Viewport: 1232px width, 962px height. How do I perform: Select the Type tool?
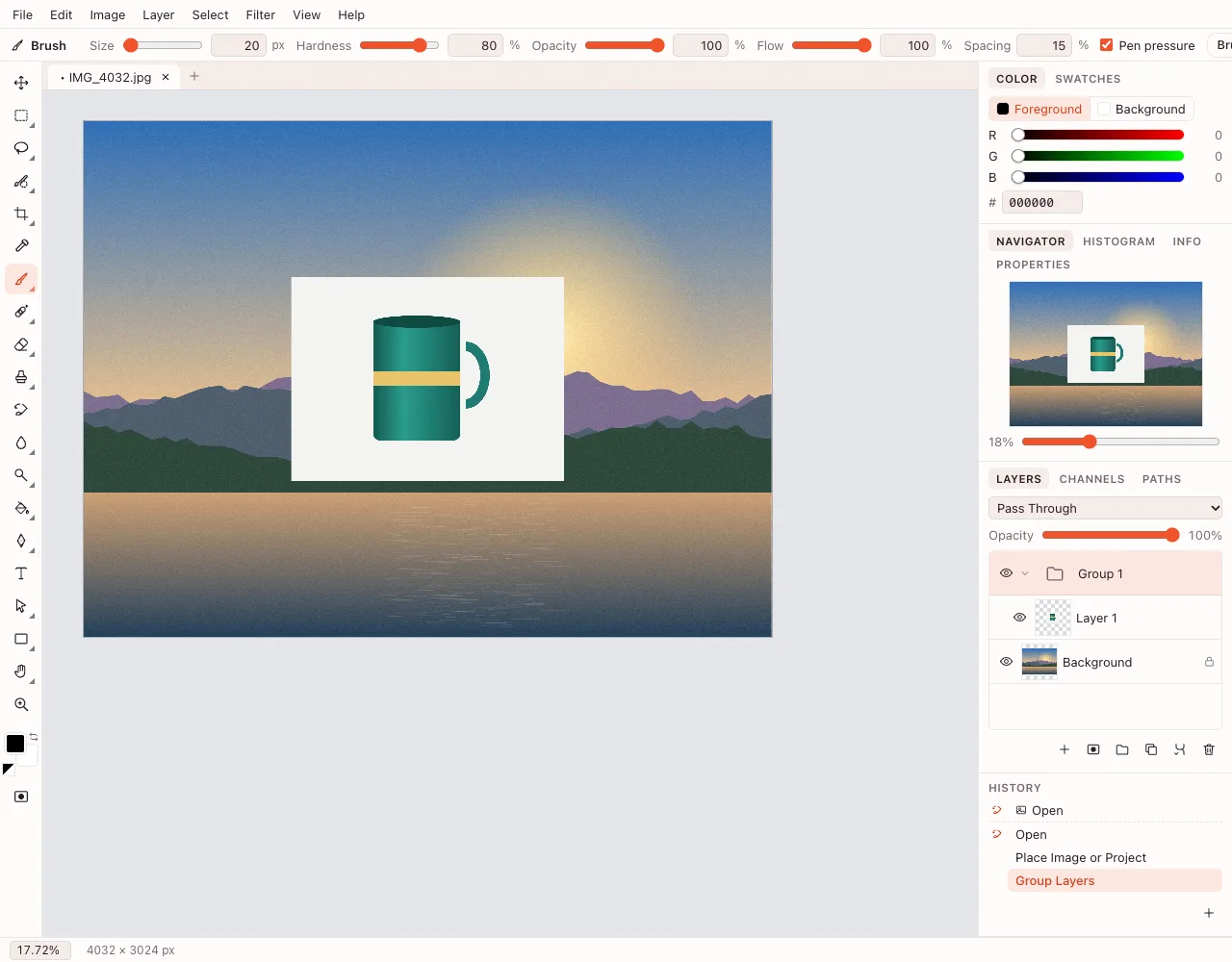click(21, 573)
